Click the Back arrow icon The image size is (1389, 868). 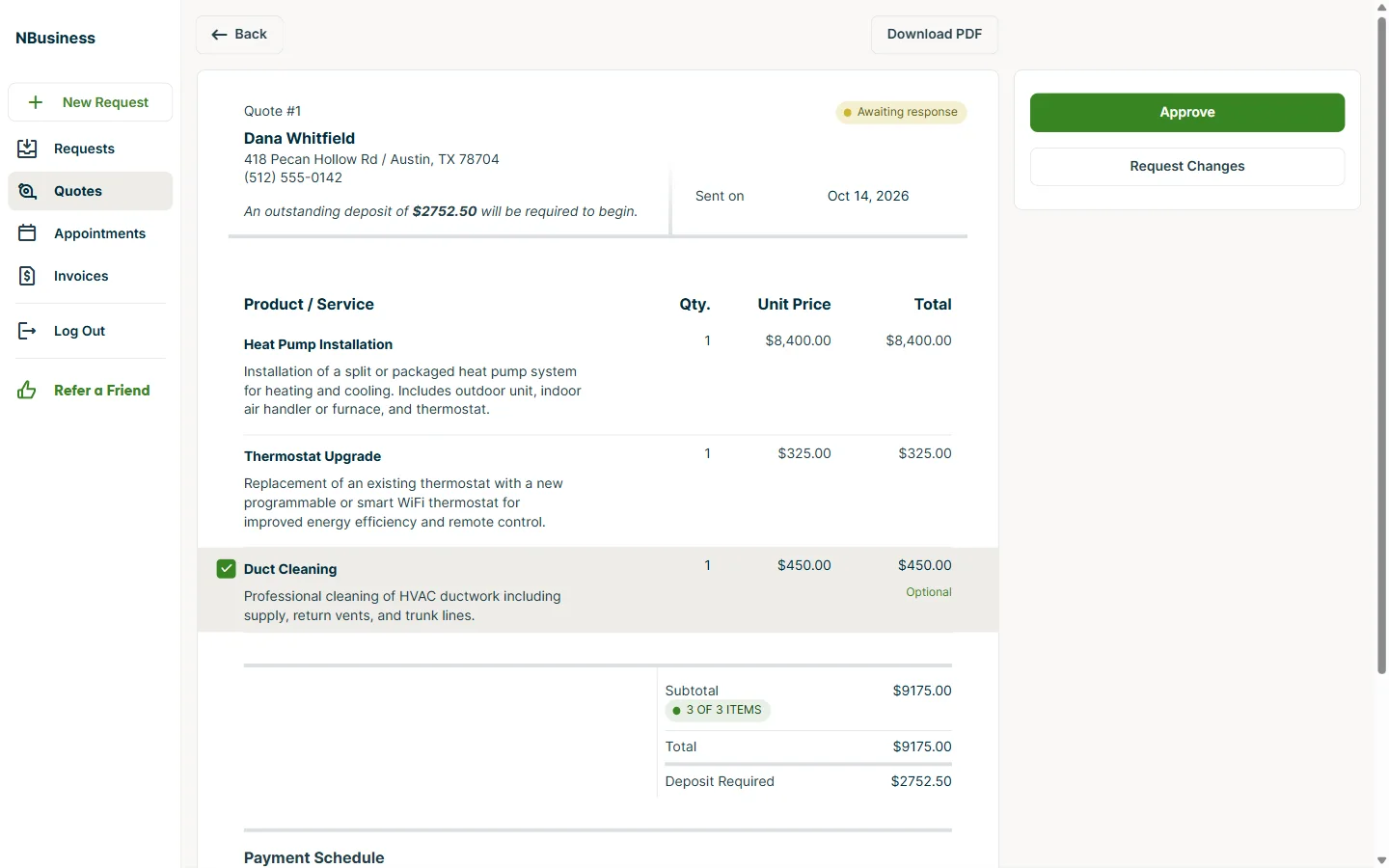pyautogui.click(x=219, y=35)
